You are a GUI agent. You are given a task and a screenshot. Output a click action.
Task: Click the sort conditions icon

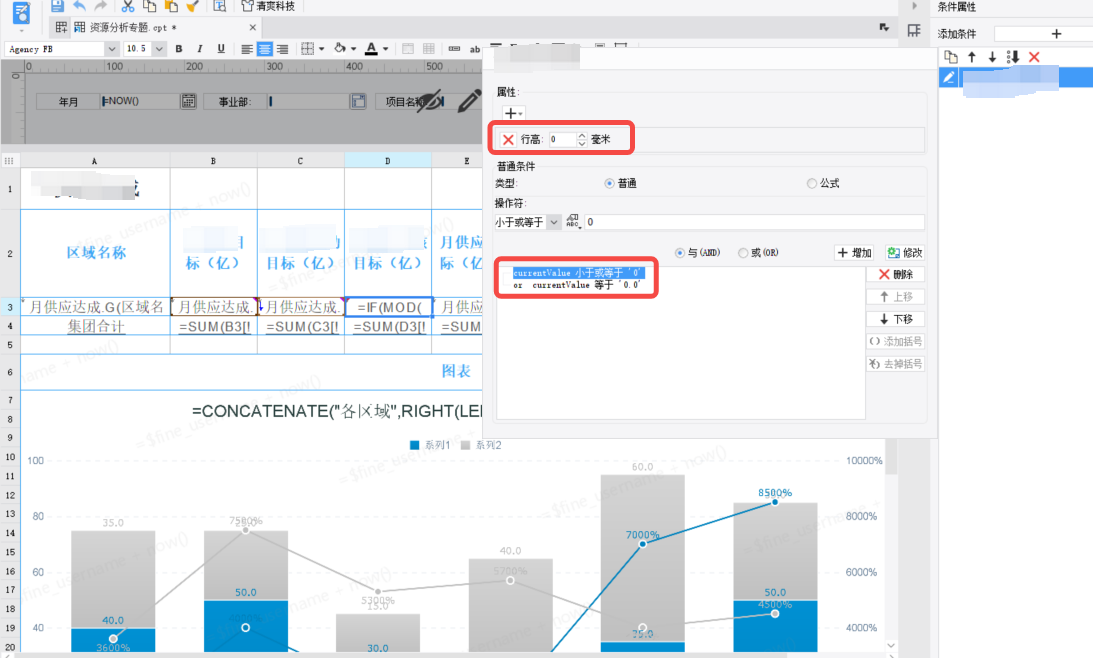[x=1013, y=56]
